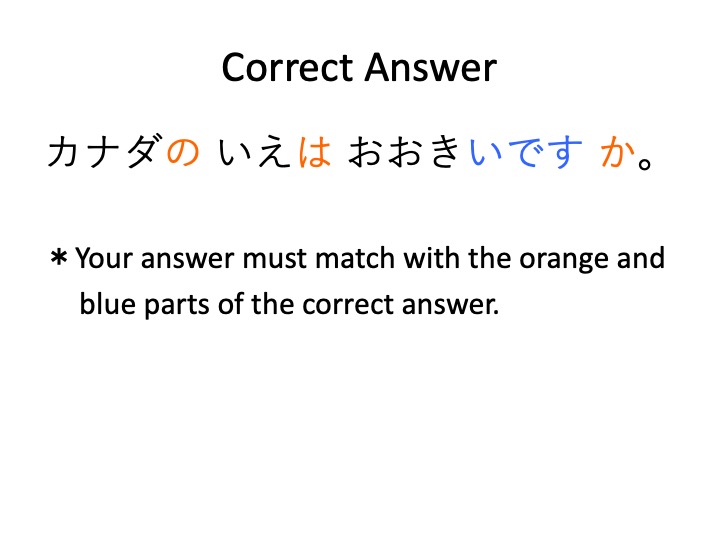The width and height of the screenshot is (720, 540).
Task: Click the word "with" in the note
Action: click(x=431, y=259)
